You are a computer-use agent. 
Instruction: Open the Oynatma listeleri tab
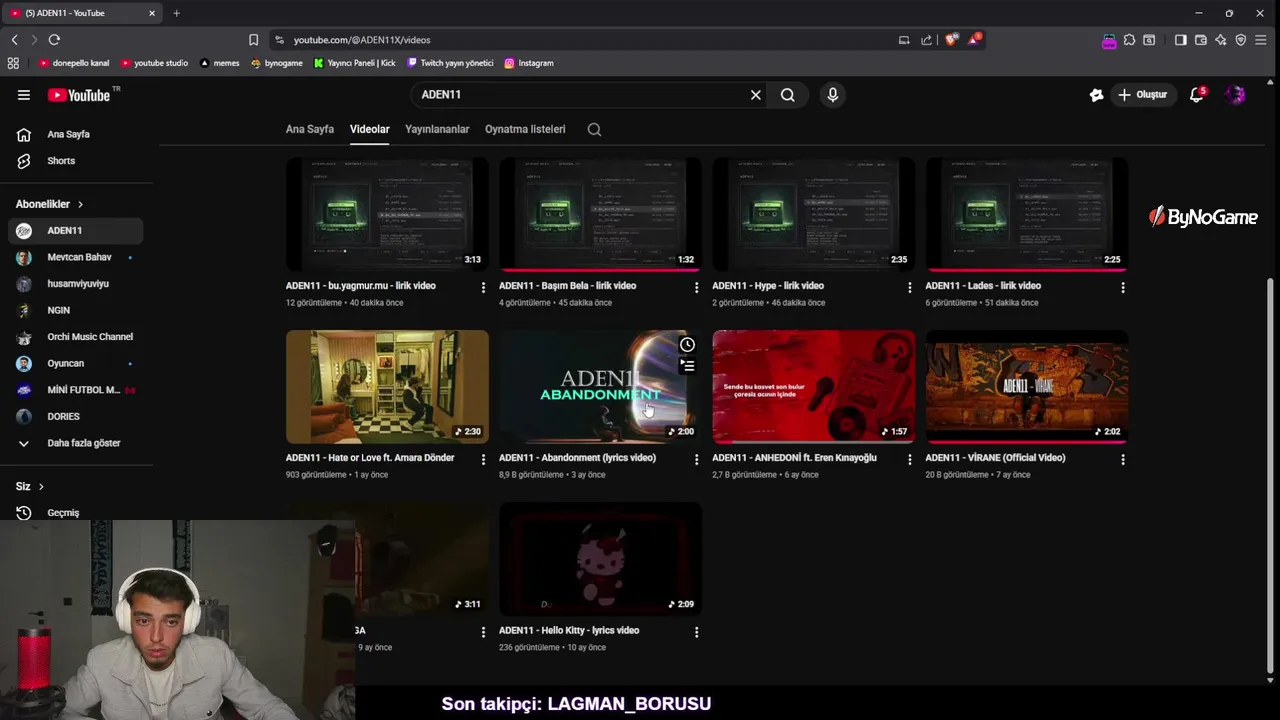(x=525, y=129)
